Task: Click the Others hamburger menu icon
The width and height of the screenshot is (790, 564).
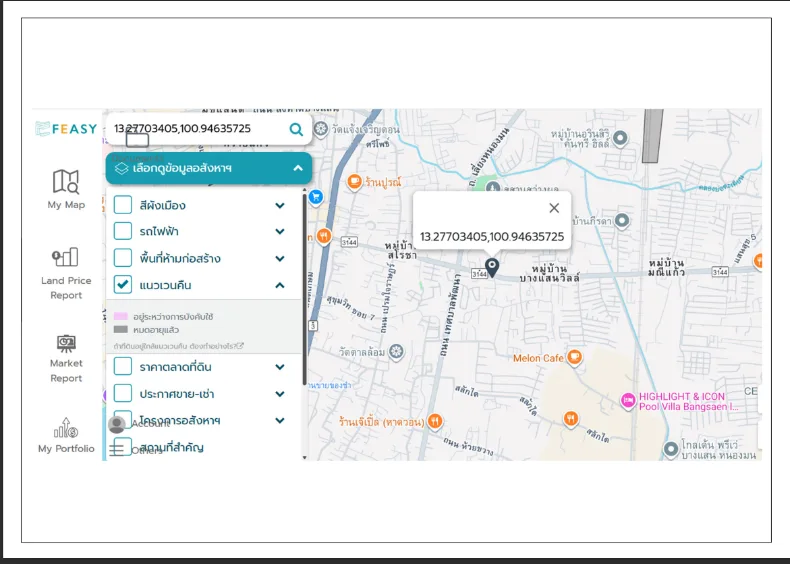Action: click(116, 449)
